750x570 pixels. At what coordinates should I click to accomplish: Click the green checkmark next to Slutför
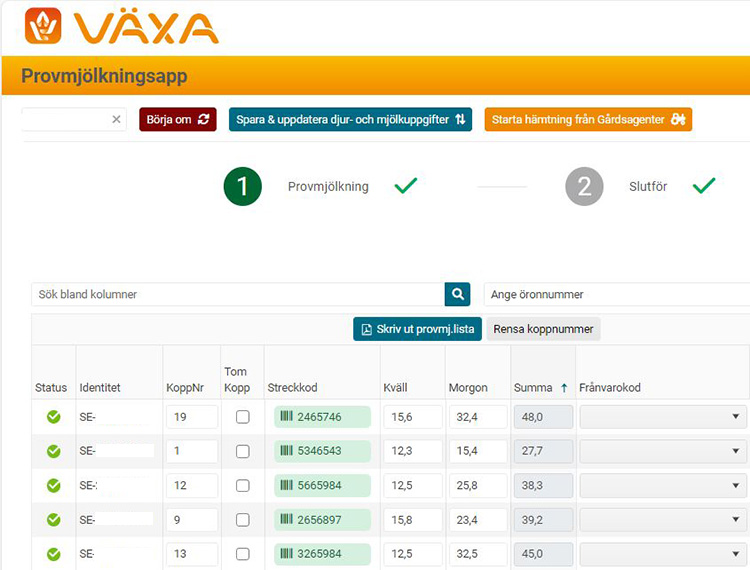(704, 186)
